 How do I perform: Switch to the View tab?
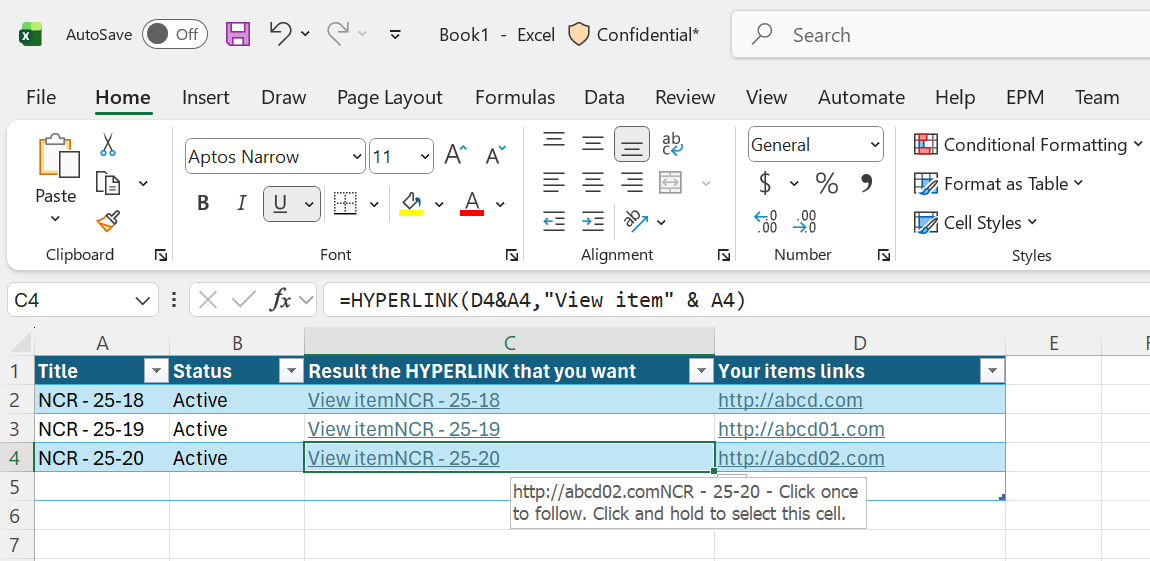[x=766, y=98]
